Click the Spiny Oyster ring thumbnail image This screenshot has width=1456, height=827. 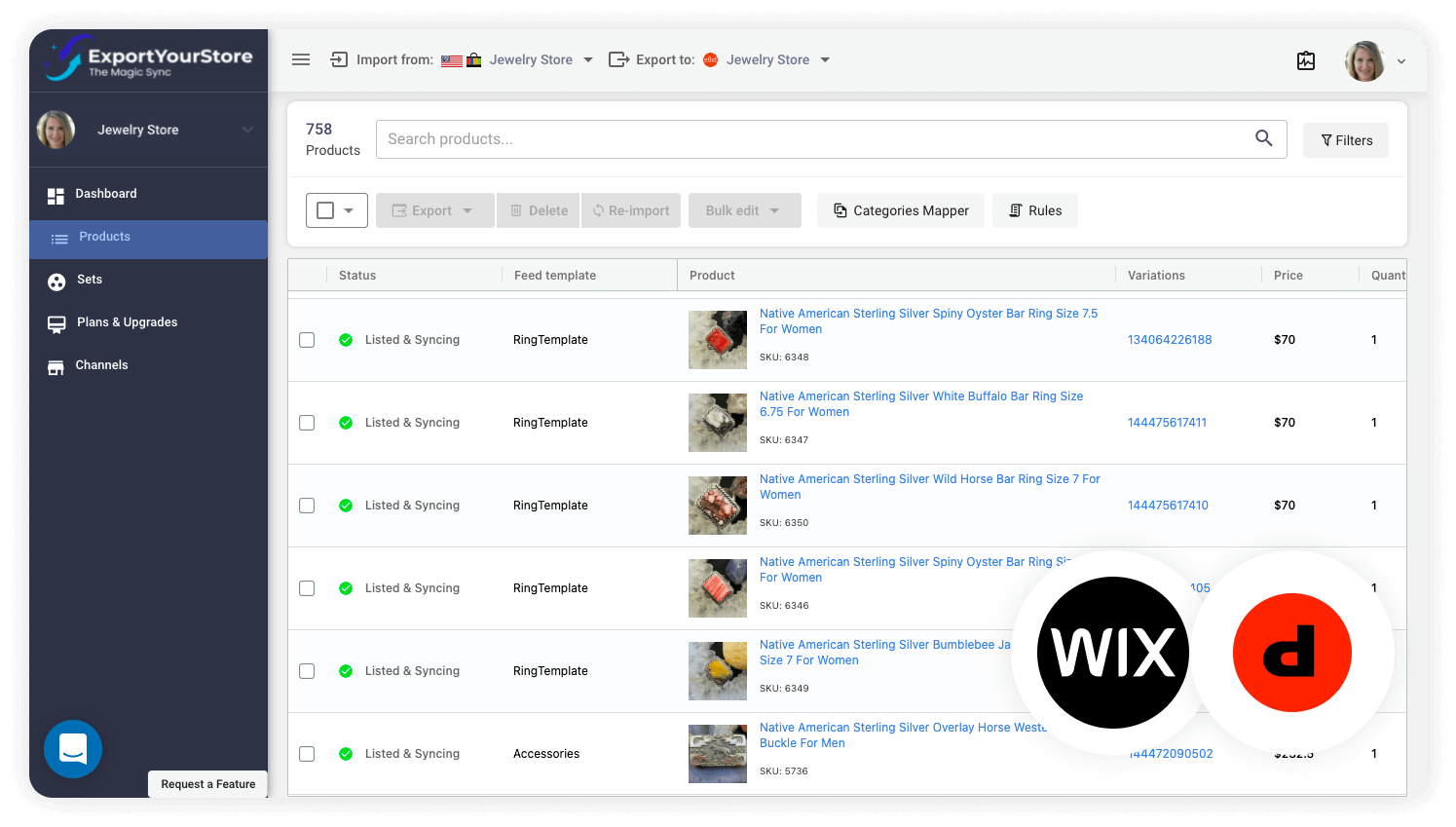tap(718, 340)
